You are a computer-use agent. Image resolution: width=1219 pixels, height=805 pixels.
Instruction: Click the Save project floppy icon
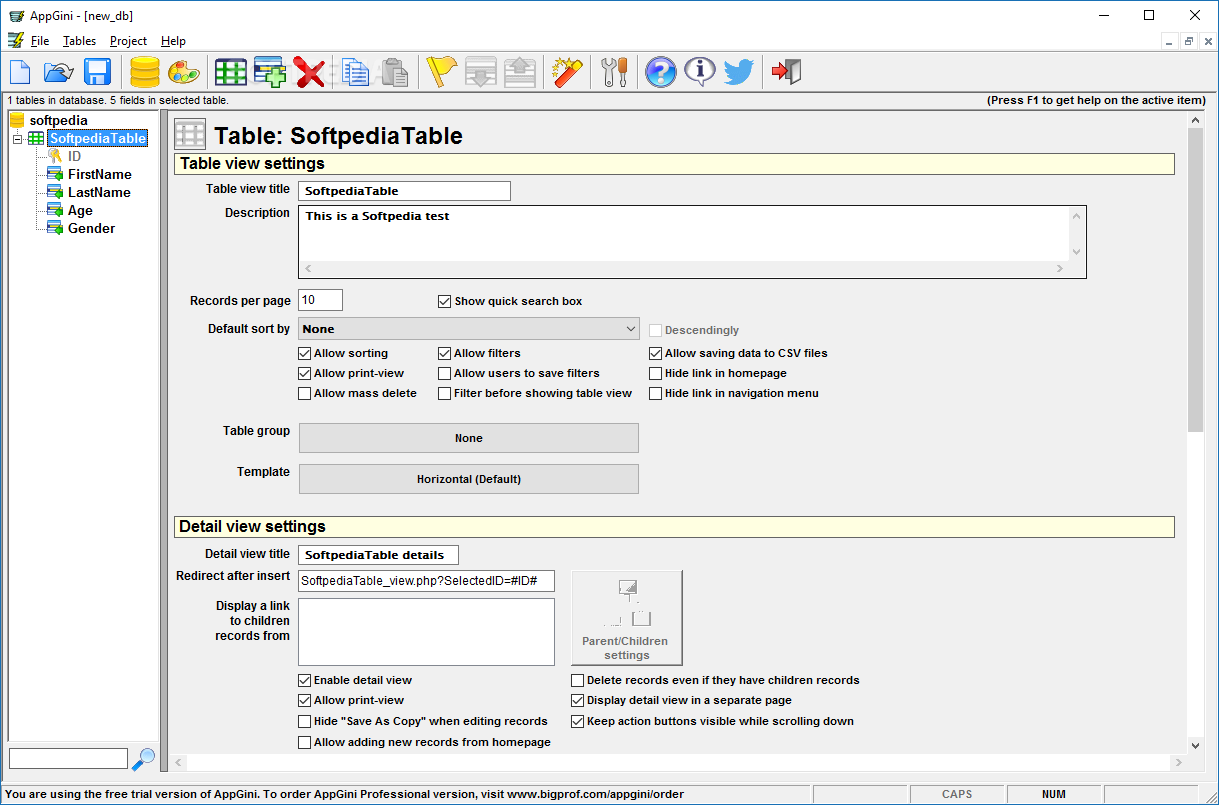tap(97, 72)
